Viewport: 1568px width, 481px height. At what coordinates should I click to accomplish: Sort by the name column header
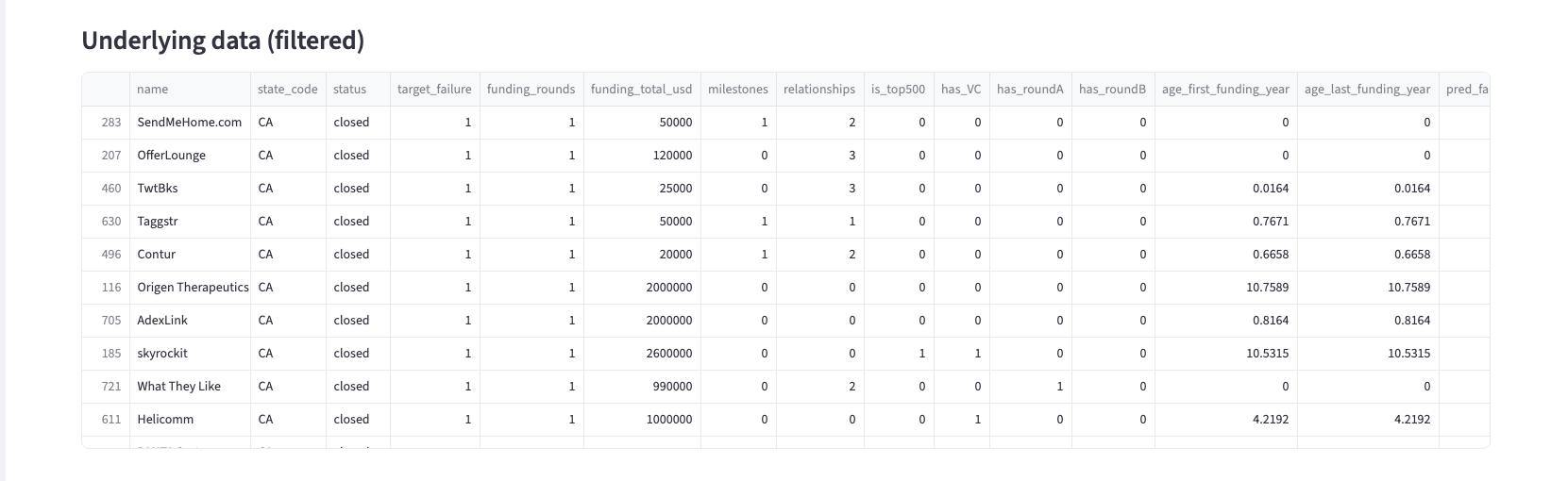(x=190, y=90)
